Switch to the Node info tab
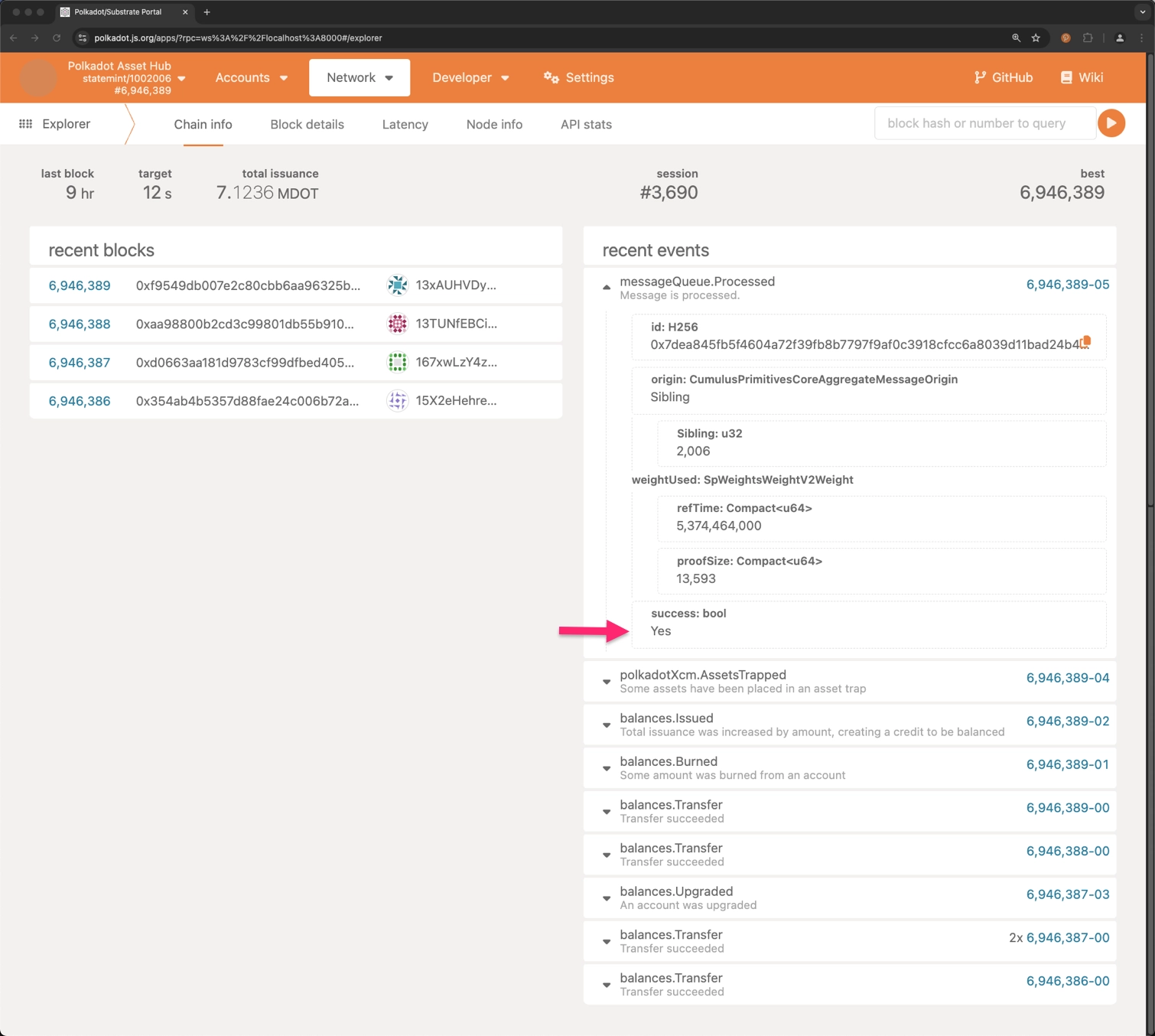 494,124
